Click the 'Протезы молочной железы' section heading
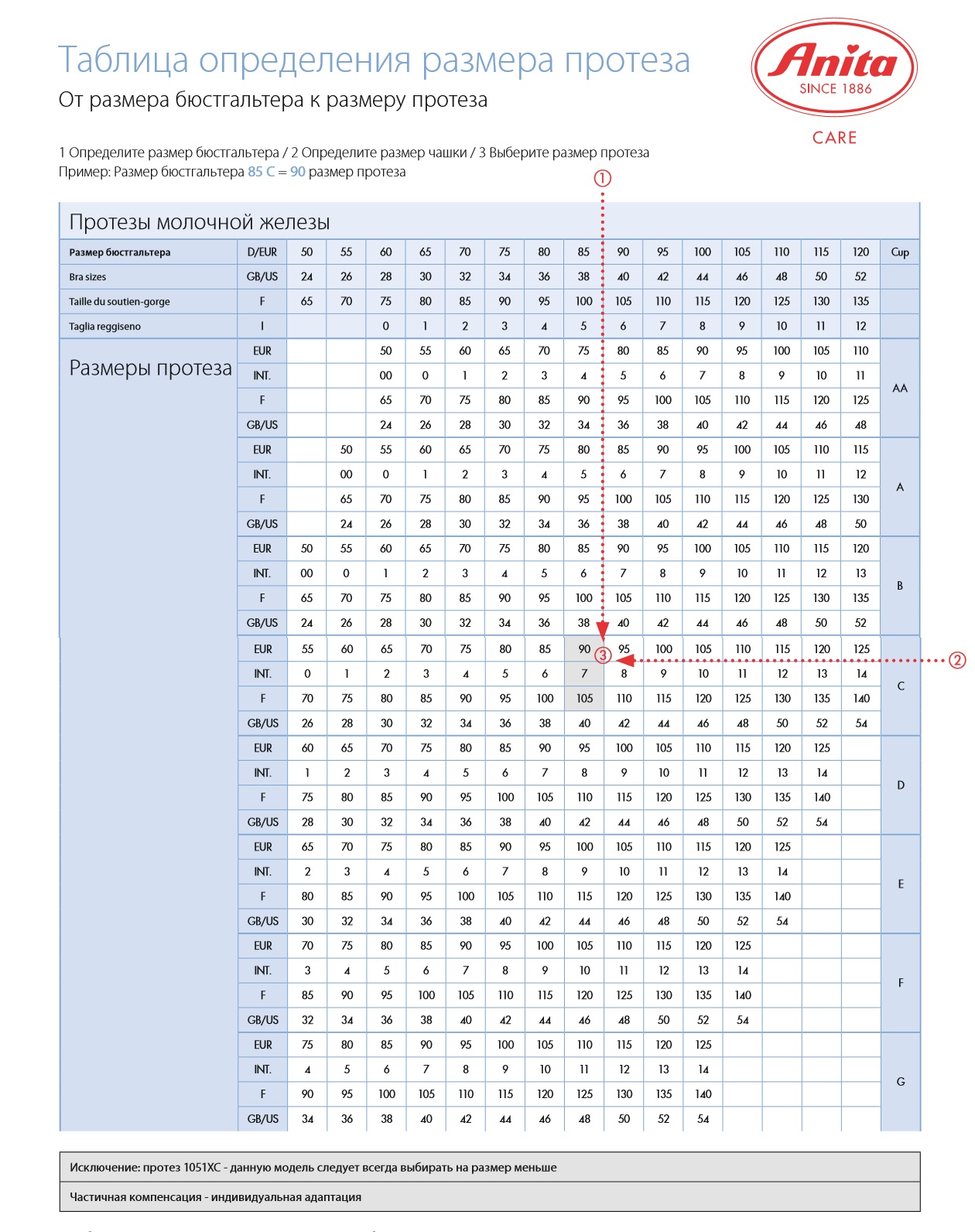This screenshot has height=1232, width=975. click(x=200, y=222)
